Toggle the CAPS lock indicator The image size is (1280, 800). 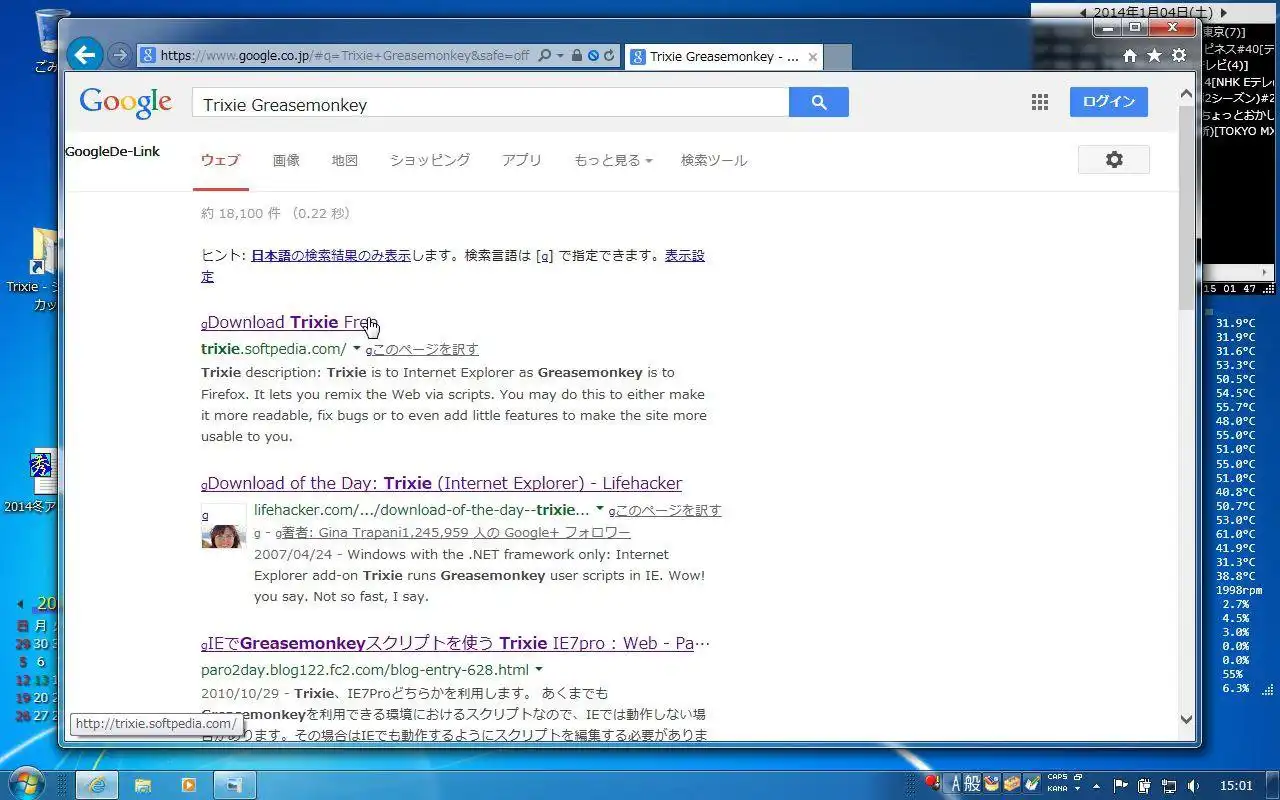click(x=1057, y=778)
